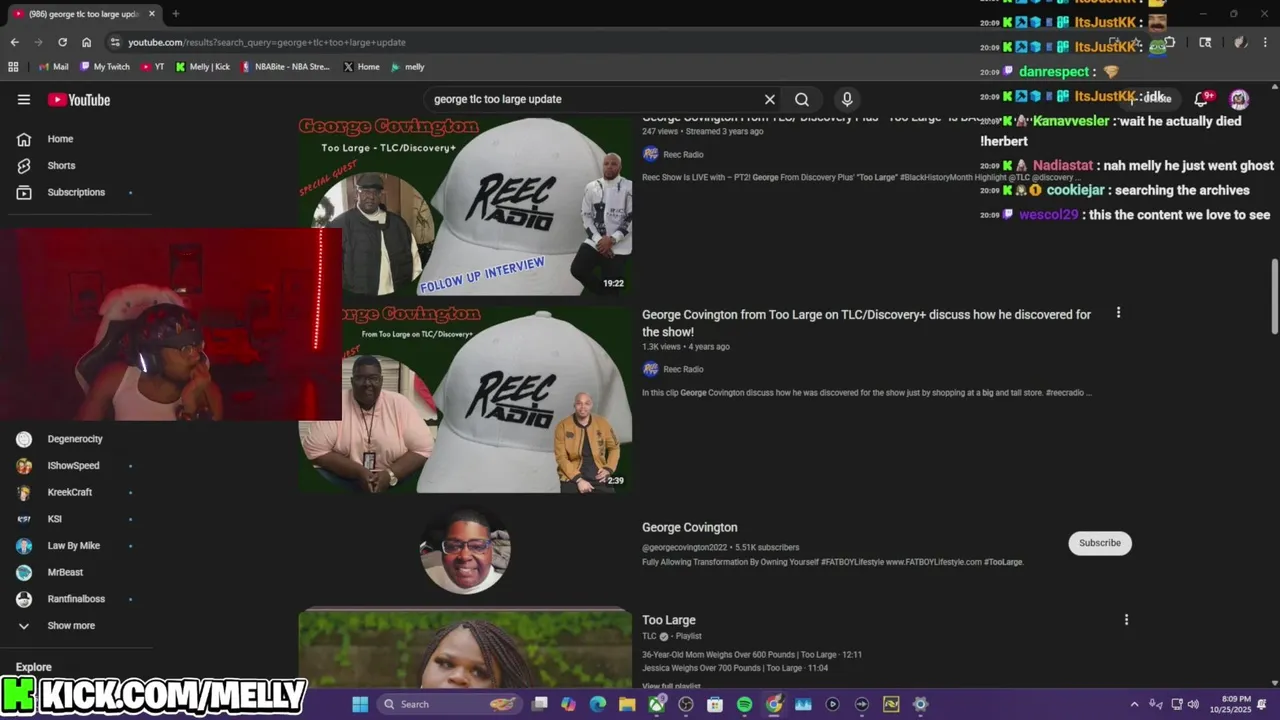1280x720 pixels.
Task: Open Windows Start menu
Action: [360, 704]
